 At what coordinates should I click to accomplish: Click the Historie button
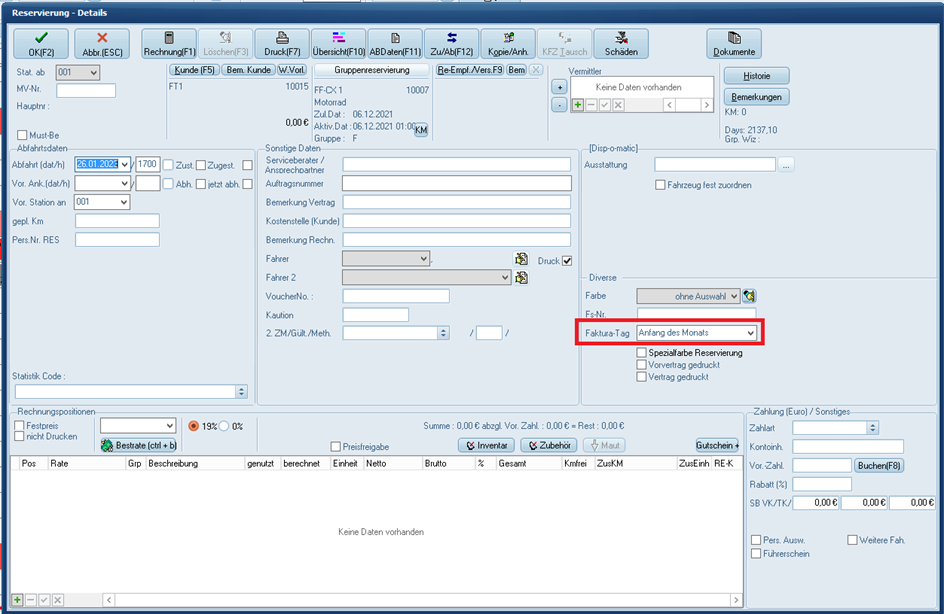click(x=756, y=76)
